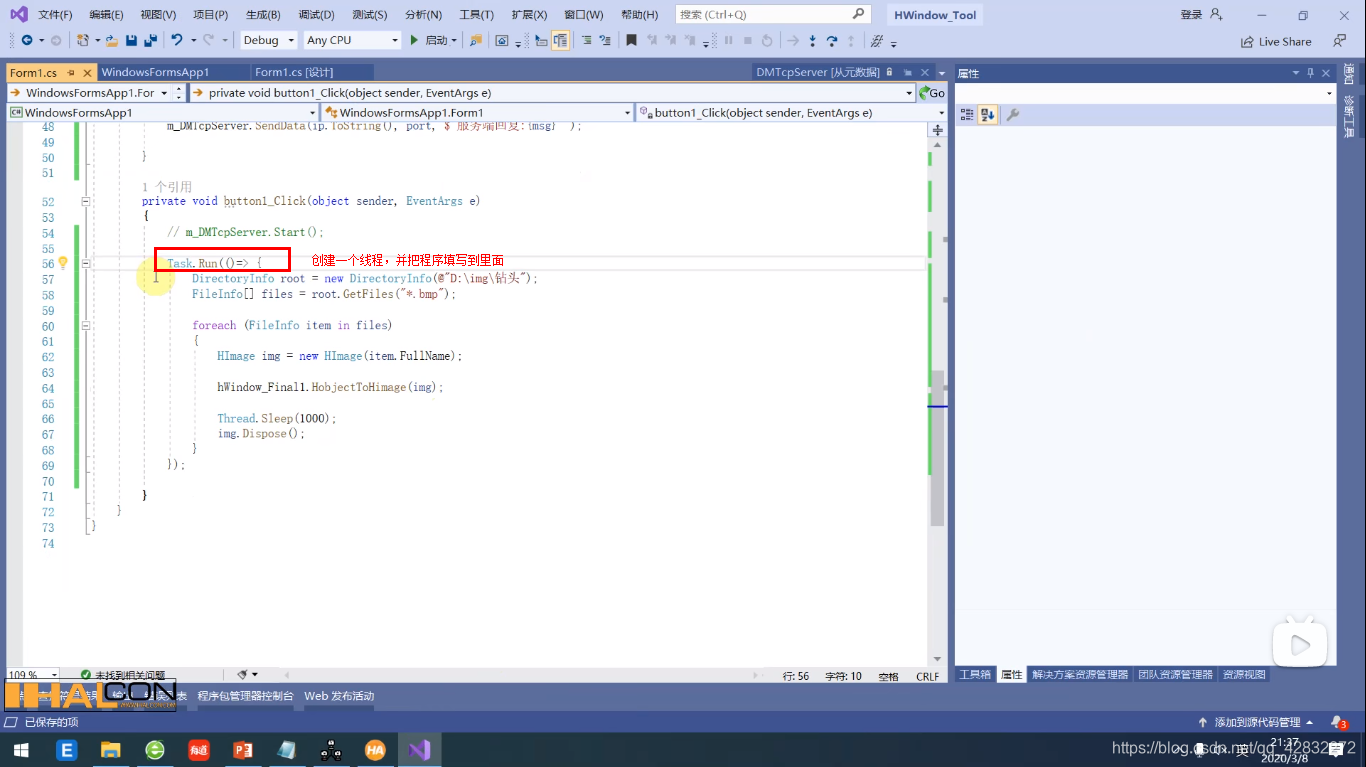Screen dimensions: 1366x767
Task: Open the Start button dropdown arrow
Action: click(x=454, y=40)
